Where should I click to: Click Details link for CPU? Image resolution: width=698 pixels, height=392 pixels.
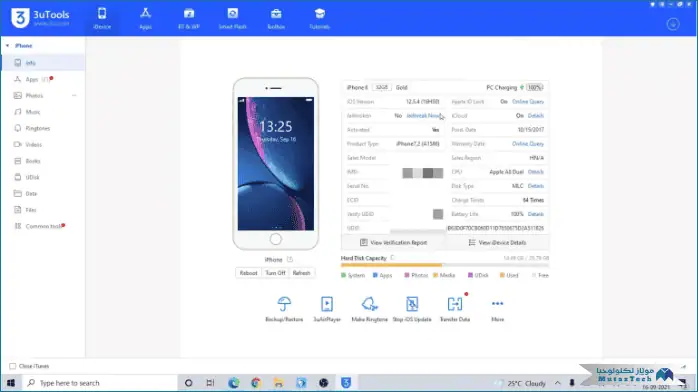536,172
